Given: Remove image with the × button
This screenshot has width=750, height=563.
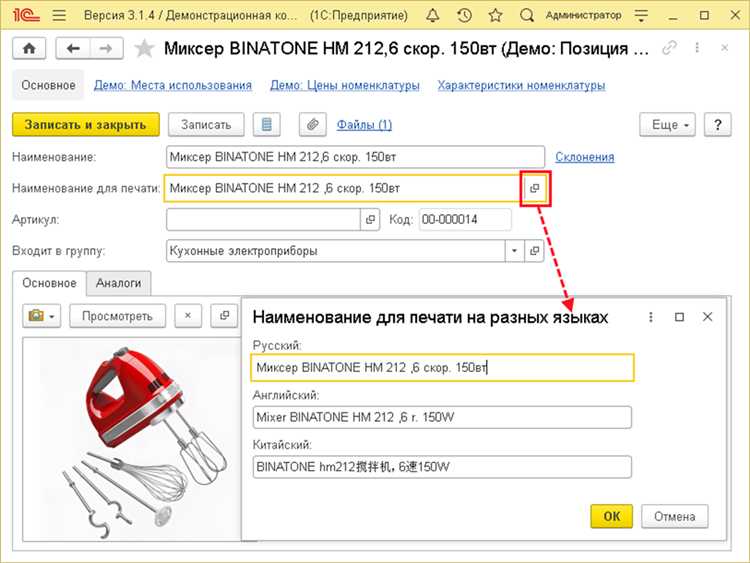Looking at the screenshot, I should coord(188,316).
